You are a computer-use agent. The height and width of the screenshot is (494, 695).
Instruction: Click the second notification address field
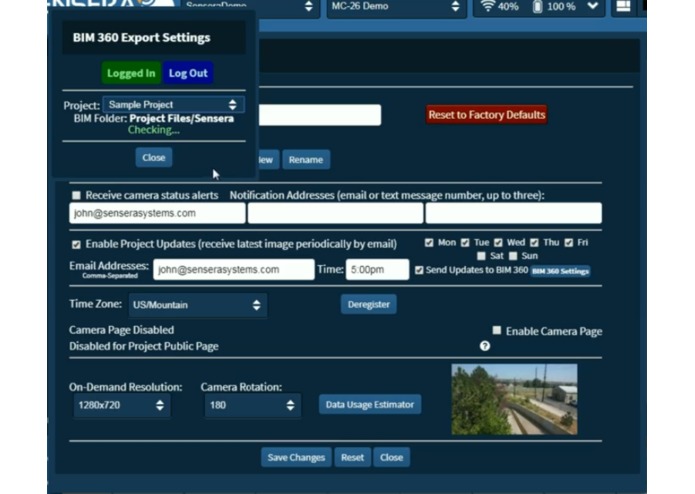(336, 213)
